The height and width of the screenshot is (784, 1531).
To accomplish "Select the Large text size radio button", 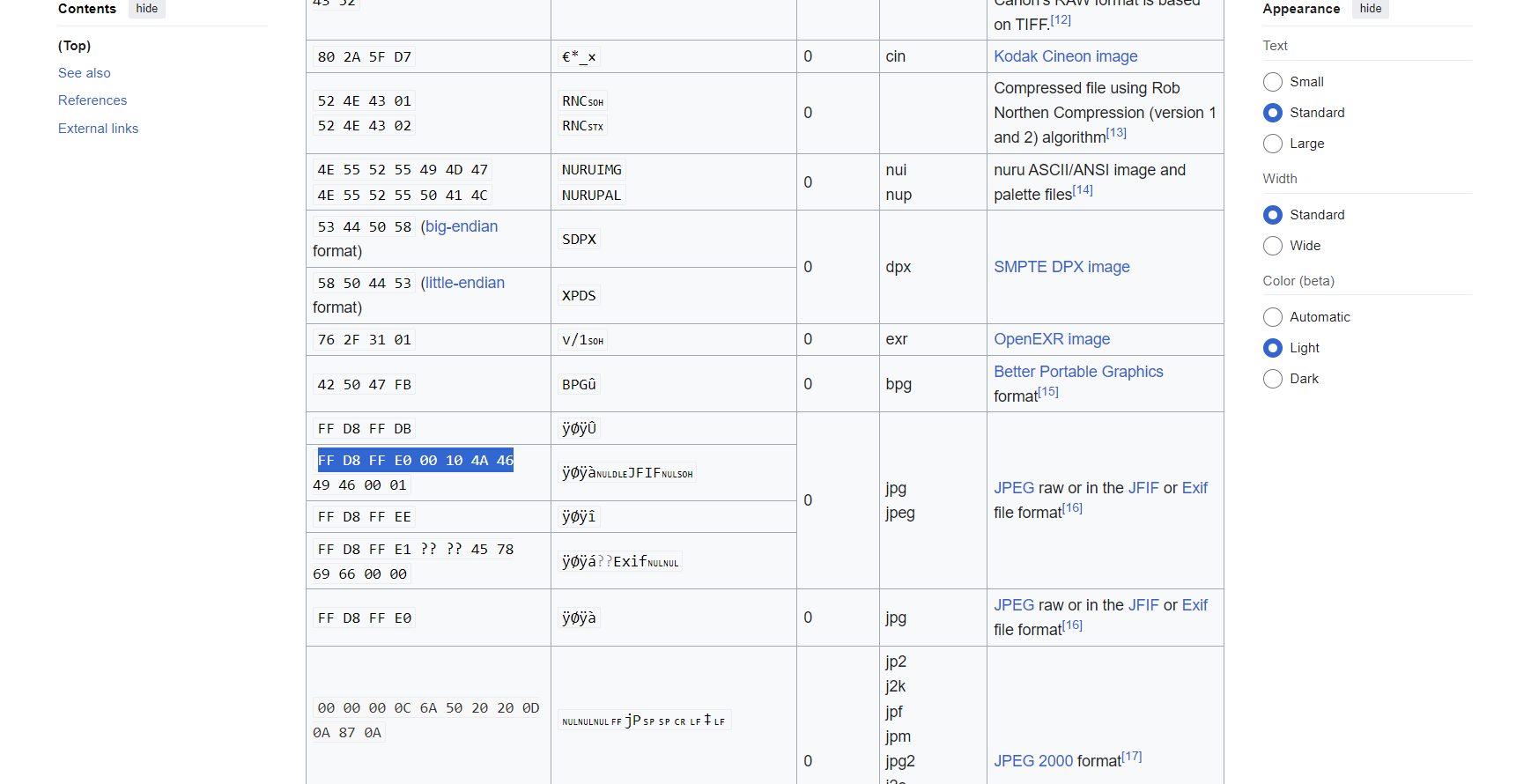I will (1273, 144).
